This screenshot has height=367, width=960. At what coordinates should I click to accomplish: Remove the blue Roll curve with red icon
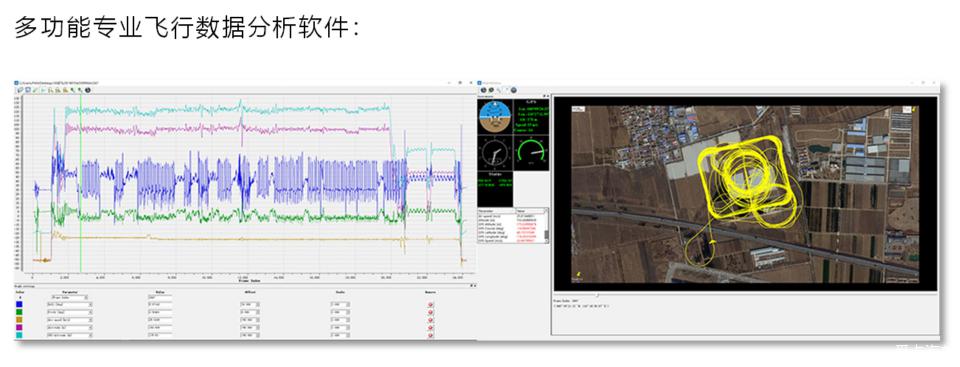pyautogui.click(x=430, y=305)
